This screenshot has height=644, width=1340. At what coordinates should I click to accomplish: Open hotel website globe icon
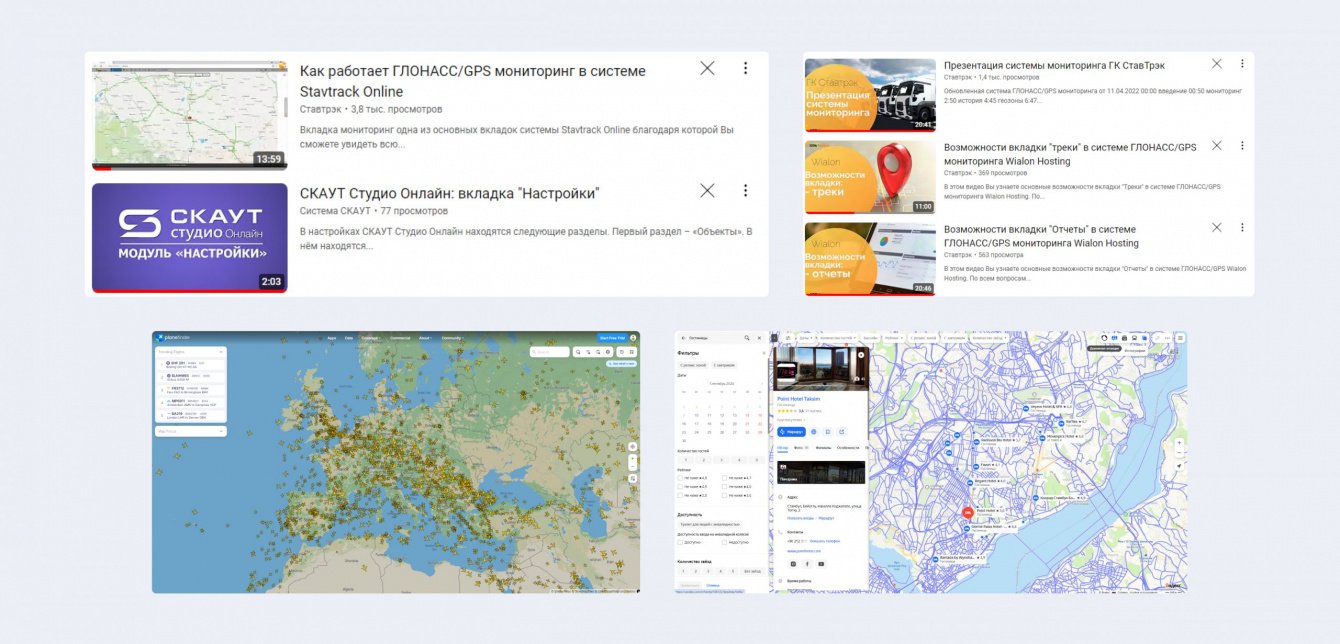pos(813,431)
